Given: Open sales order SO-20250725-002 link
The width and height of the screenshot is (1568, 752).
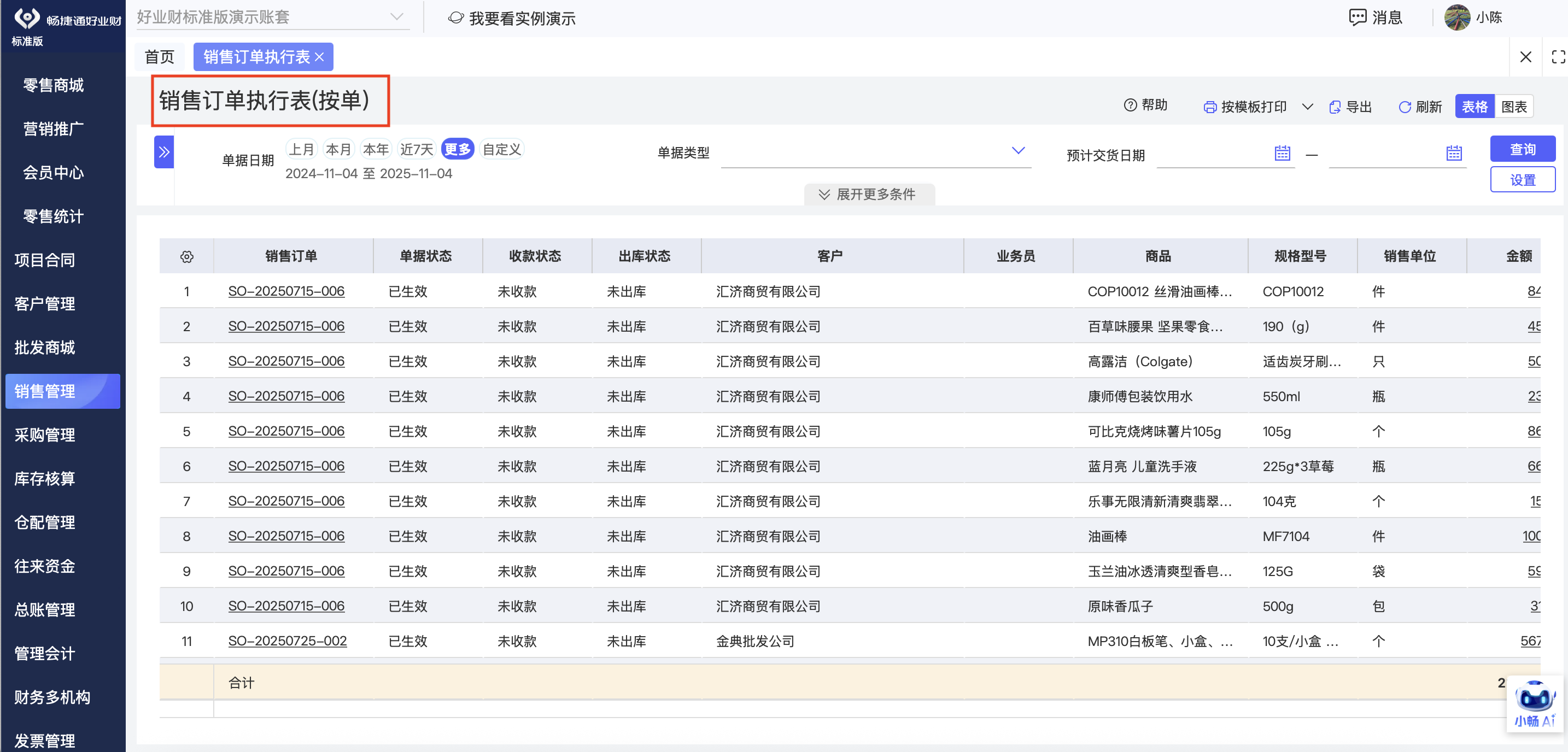Looking at the screenshot, I should click(x=288, y=641).
